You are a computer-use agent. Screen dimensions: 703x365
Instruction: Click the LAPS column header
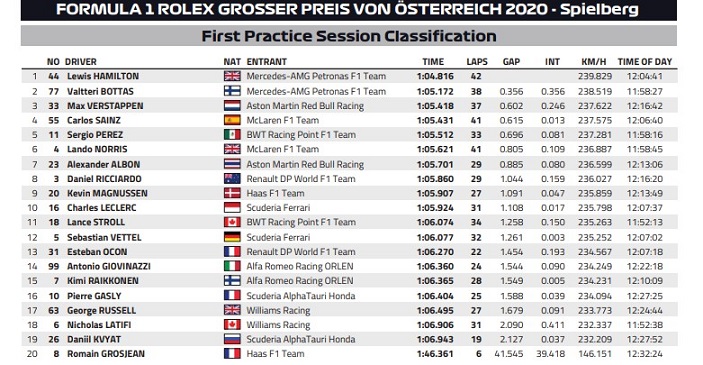coord(477,62)
